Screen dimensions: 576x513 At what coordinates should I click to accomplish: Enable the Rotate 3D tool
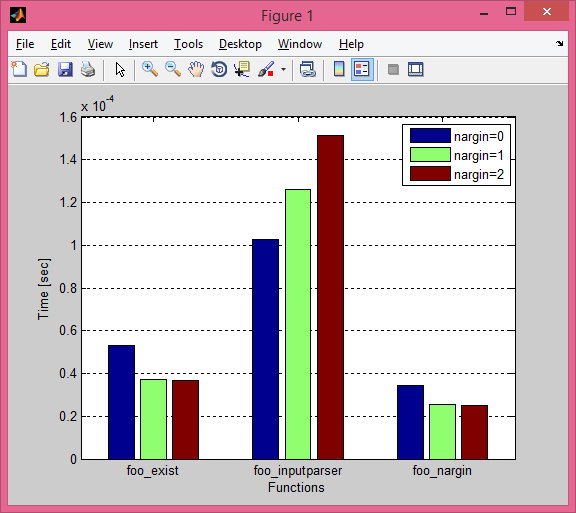(x=219, y=69)
